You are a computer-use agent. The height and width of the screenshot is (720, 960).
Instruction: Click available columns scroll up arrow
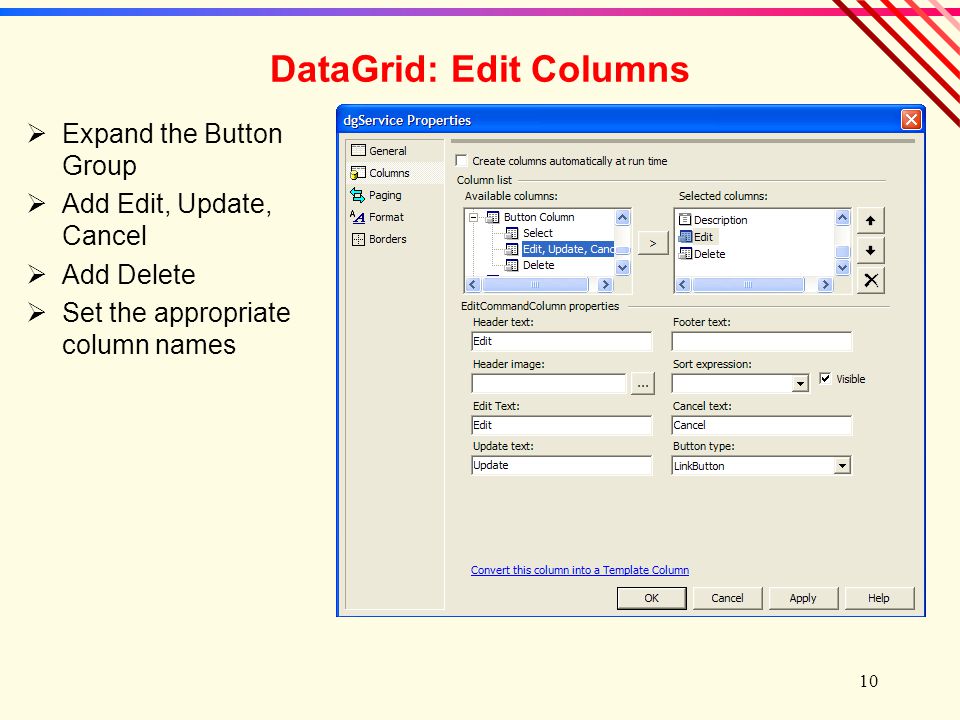pos(623,217)
